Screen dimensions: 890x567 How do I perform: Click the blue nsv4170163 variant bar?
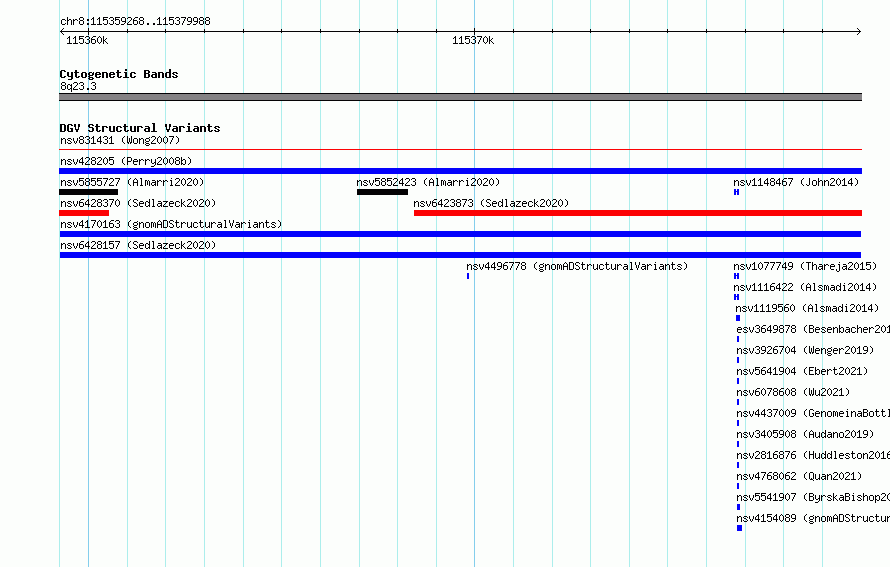point(460,234)
